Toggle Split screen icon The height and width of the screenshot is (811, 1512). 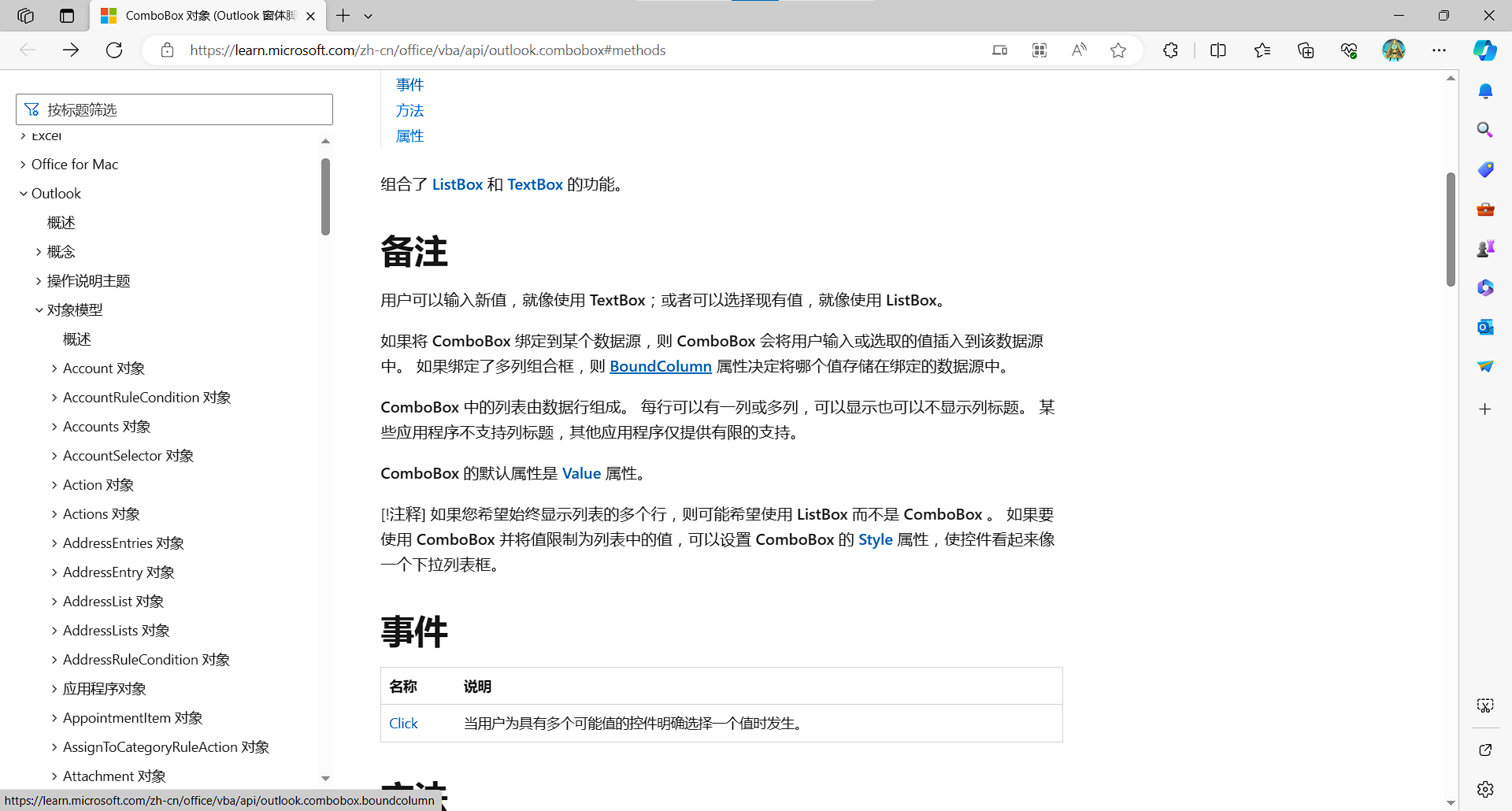(x=1218, y=50)
